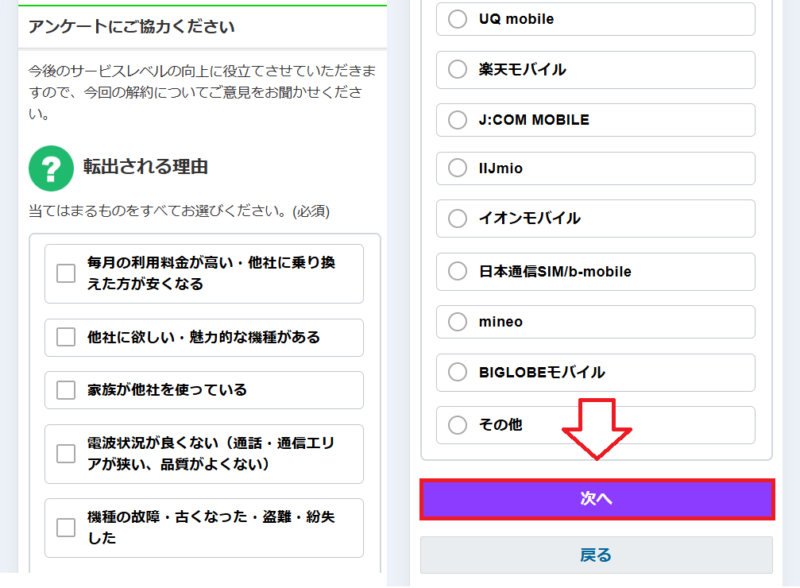The width and height of the screenshot is (800, 588).
Task: Pick the IIJmio radio button
Action: click(457, 168)
